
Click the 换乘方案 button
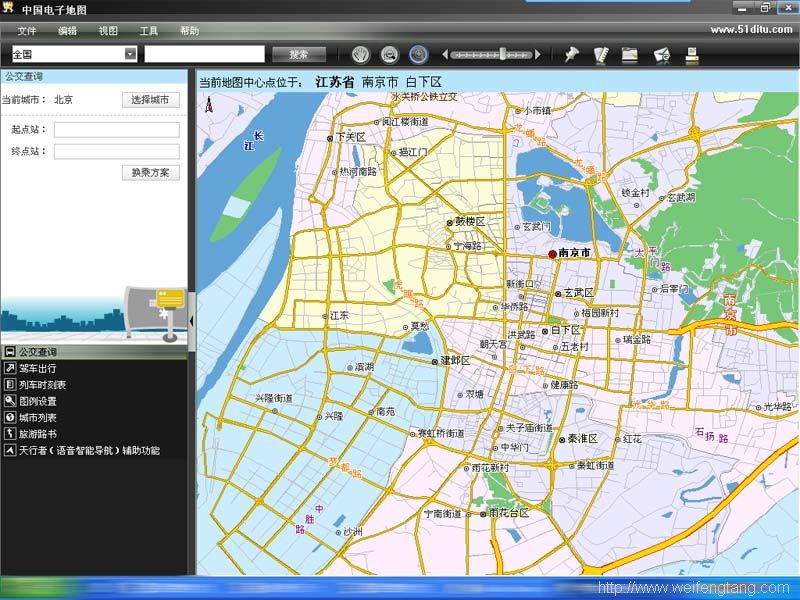click(x=151, y=172)
